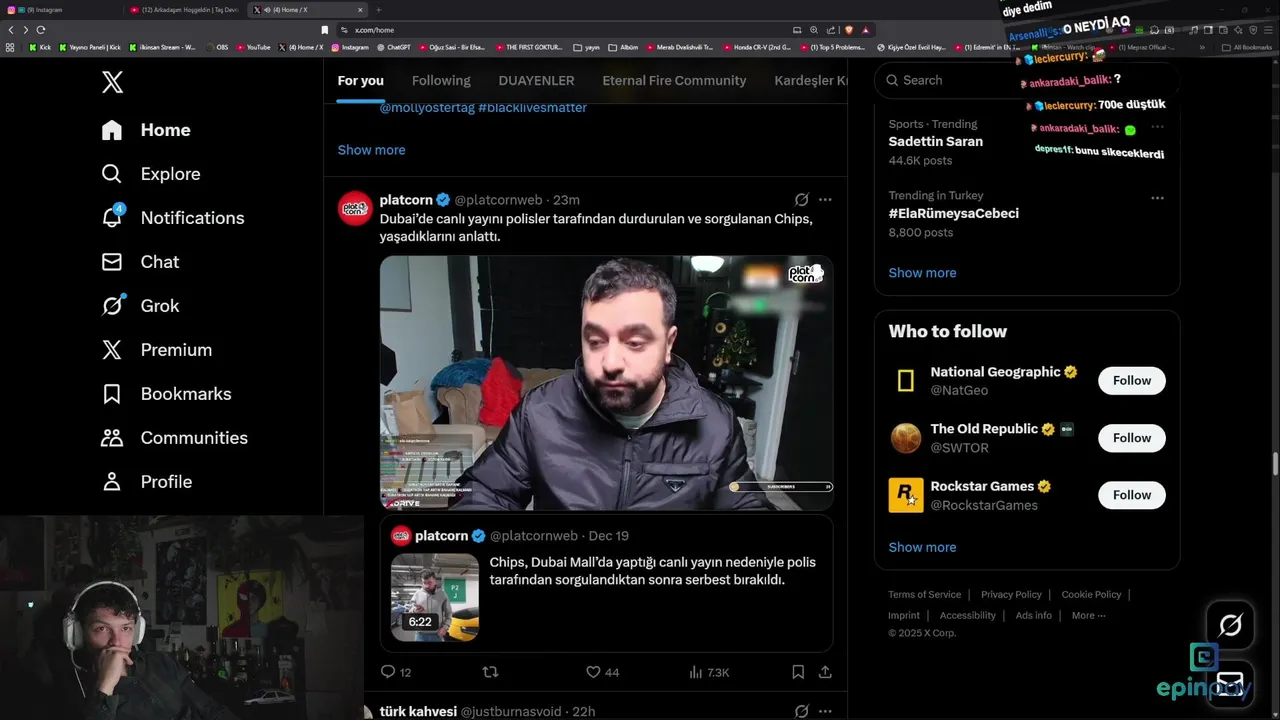
Task: Reload the browser page
Action: pos(41,30)
